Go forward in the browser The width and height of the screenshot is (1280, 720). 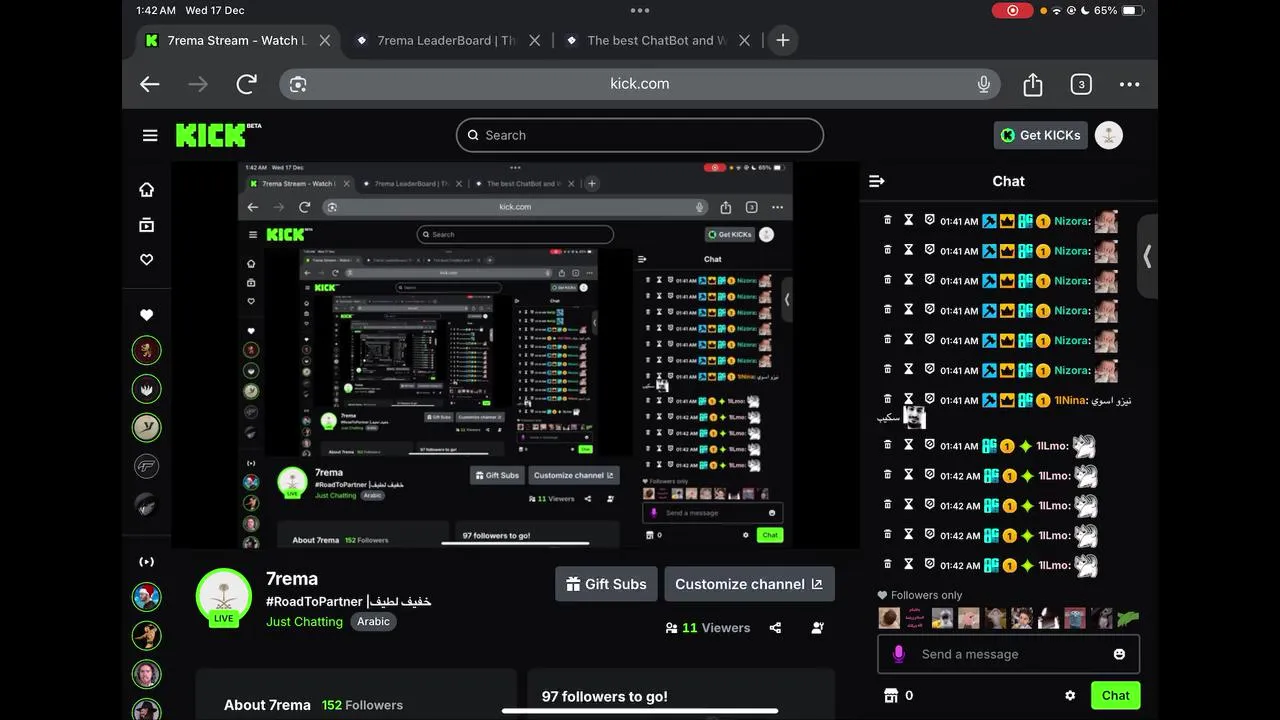(x=198, y=84)
